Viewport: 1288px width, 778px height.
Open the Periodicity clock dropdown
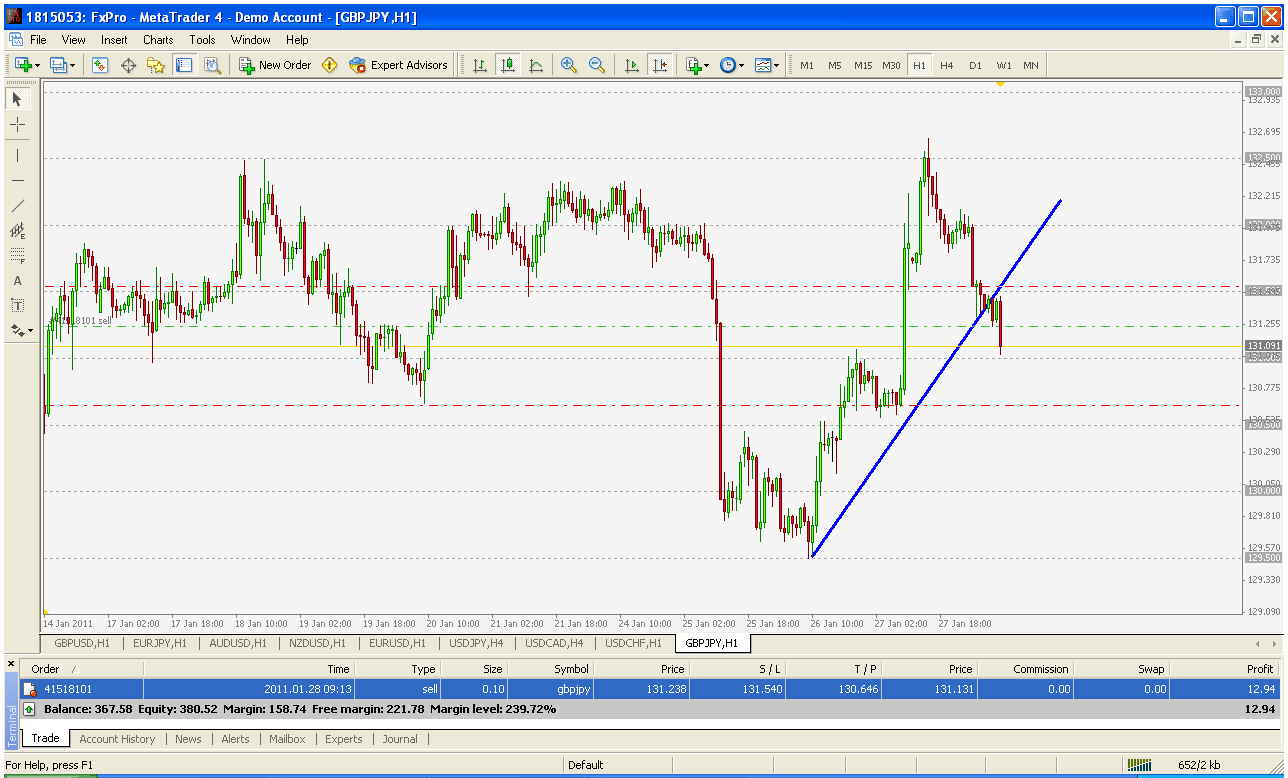click(x=731, y=65)
